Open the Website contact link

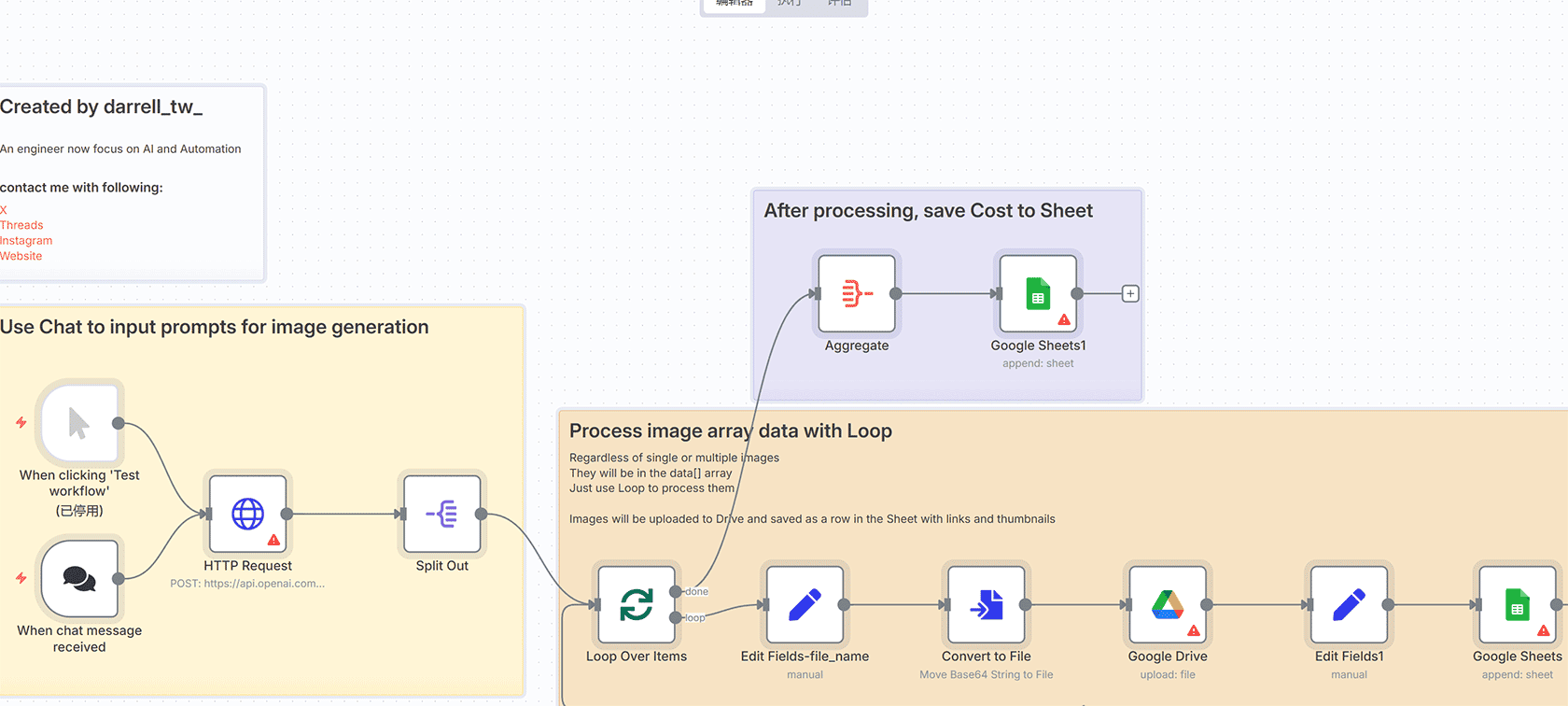click(21, 256)
